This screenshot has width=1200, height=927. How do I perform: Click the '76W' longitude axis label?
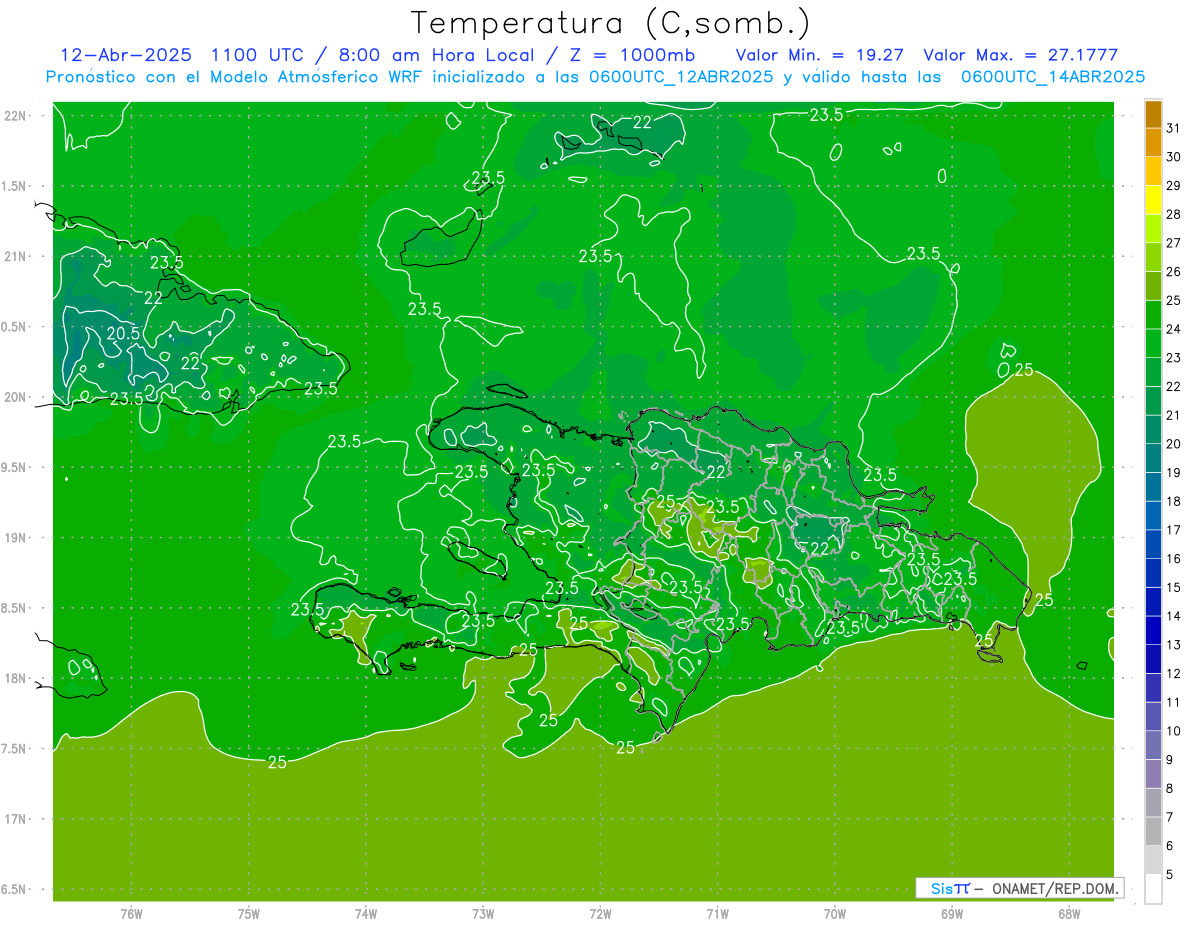[131, 913]
